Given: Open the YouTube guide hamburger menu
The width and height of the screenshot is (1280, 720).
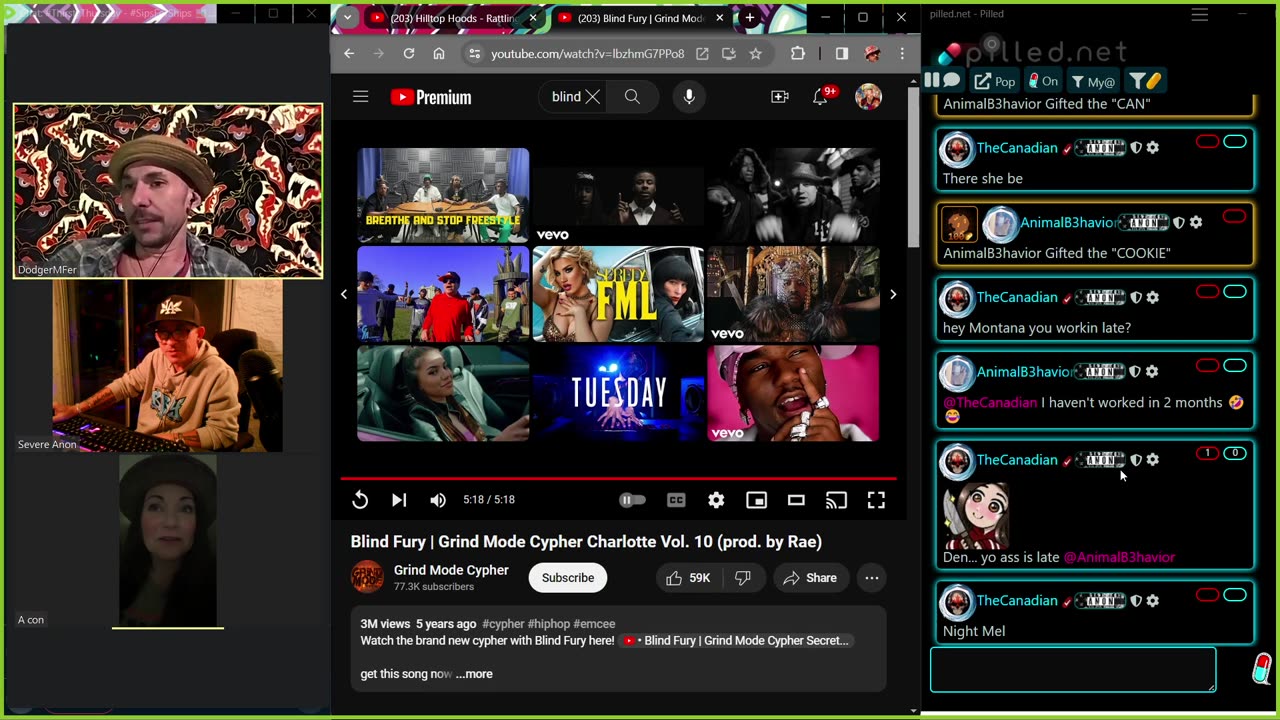Looking at the screenshot, I should (361, 97).
